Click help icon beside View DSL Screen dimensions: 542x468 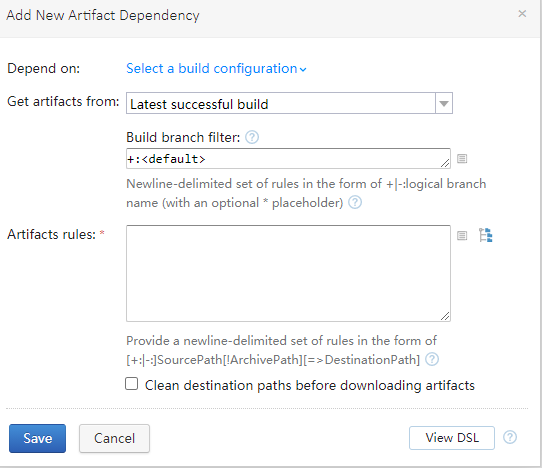pyautogui.click(x=510, y=437)
